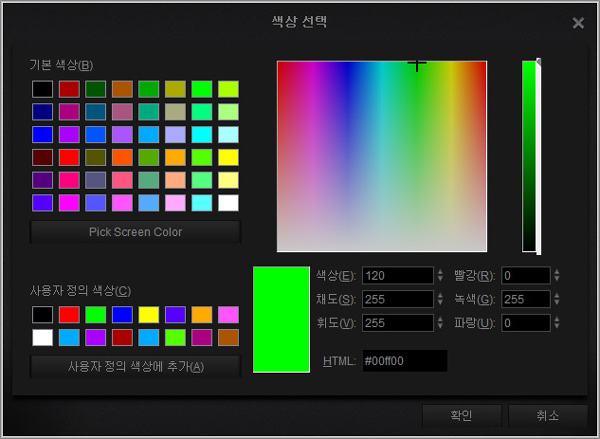Screen dimensions: 600x439
Task: Click the green brightness gradient strip
Action: [529, 156]
